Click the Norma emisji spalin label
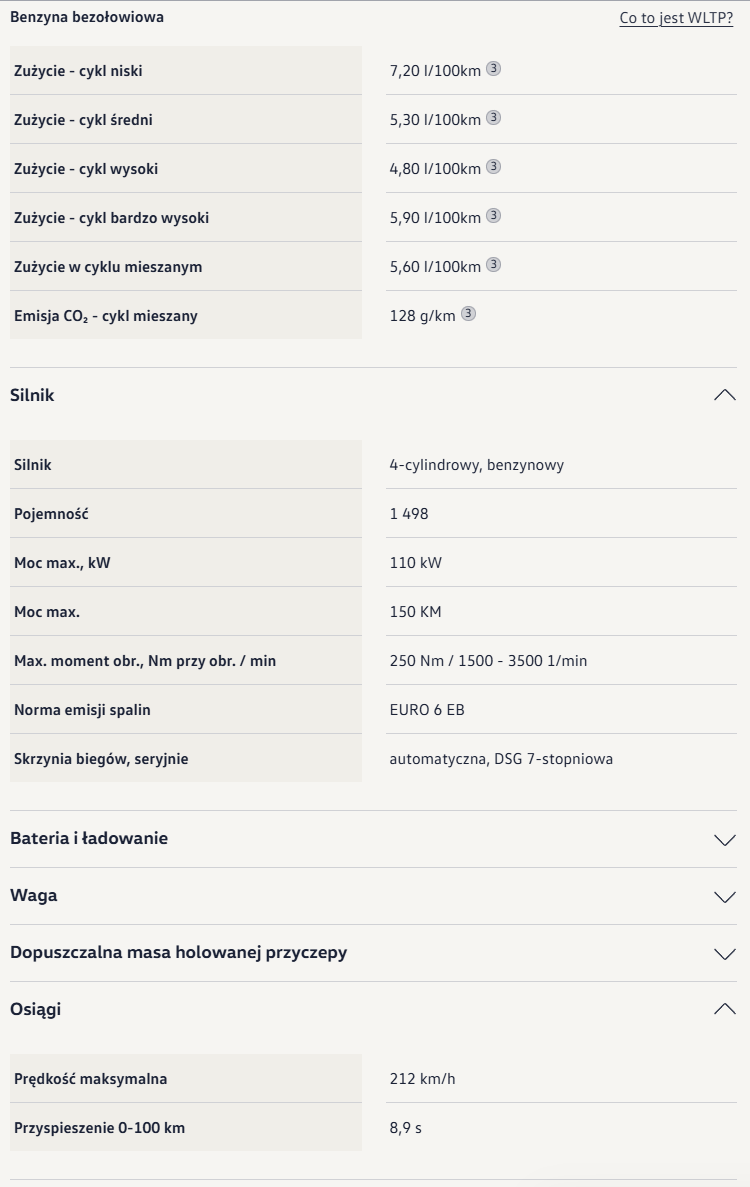The image size is (750, 1187). [x=82, y=710]
